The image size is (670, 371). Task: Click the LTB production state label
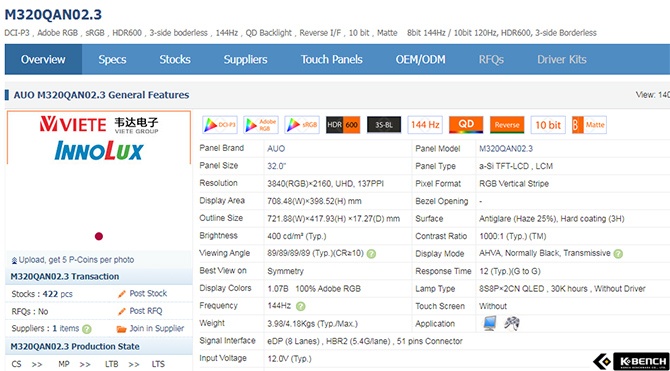point(112,364)
